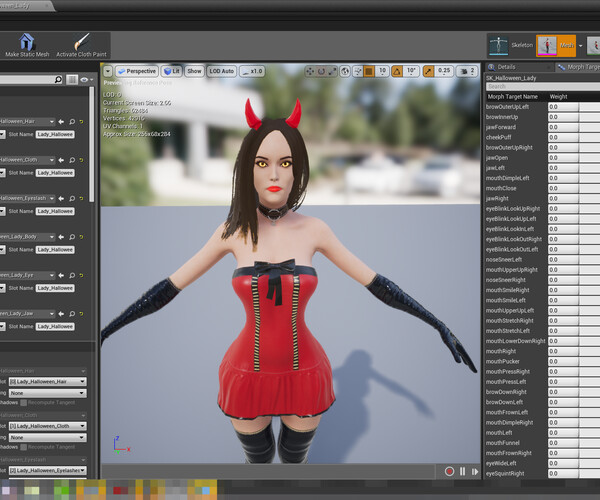Tick Recompute Tangent under Halloween_Cloth section
Screen dimensions: 600x500
[24, 447]
